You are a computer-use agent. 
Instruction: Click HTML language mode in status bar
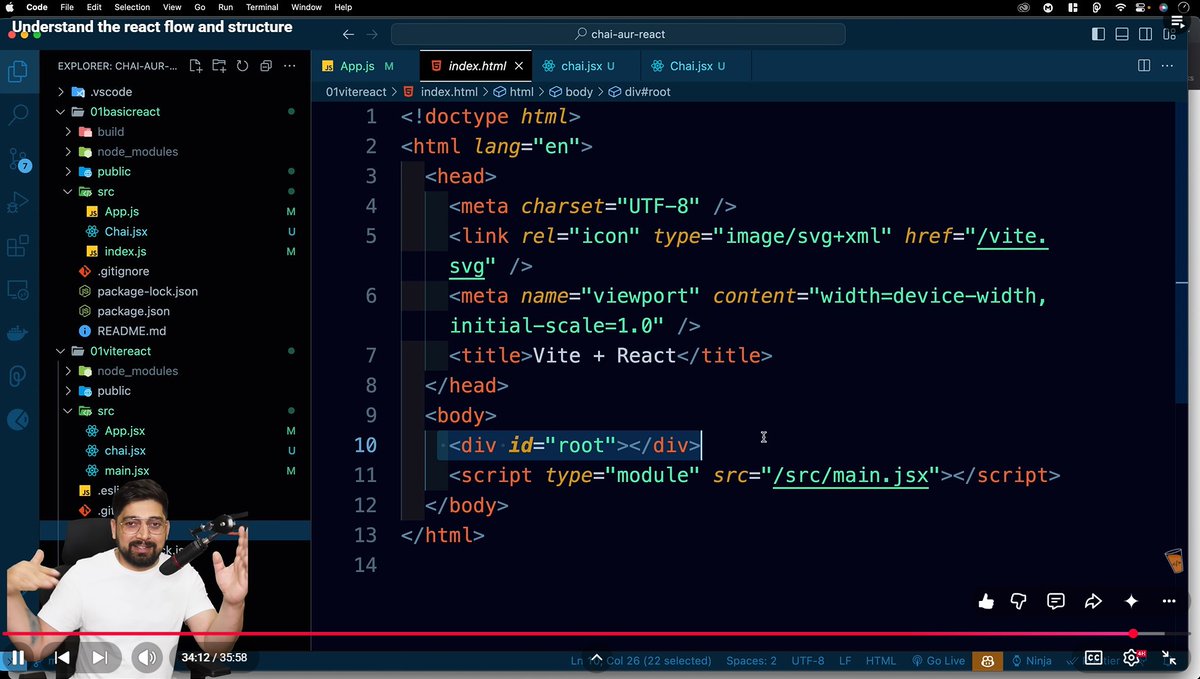pyautogui.click(x=880, y=660)
